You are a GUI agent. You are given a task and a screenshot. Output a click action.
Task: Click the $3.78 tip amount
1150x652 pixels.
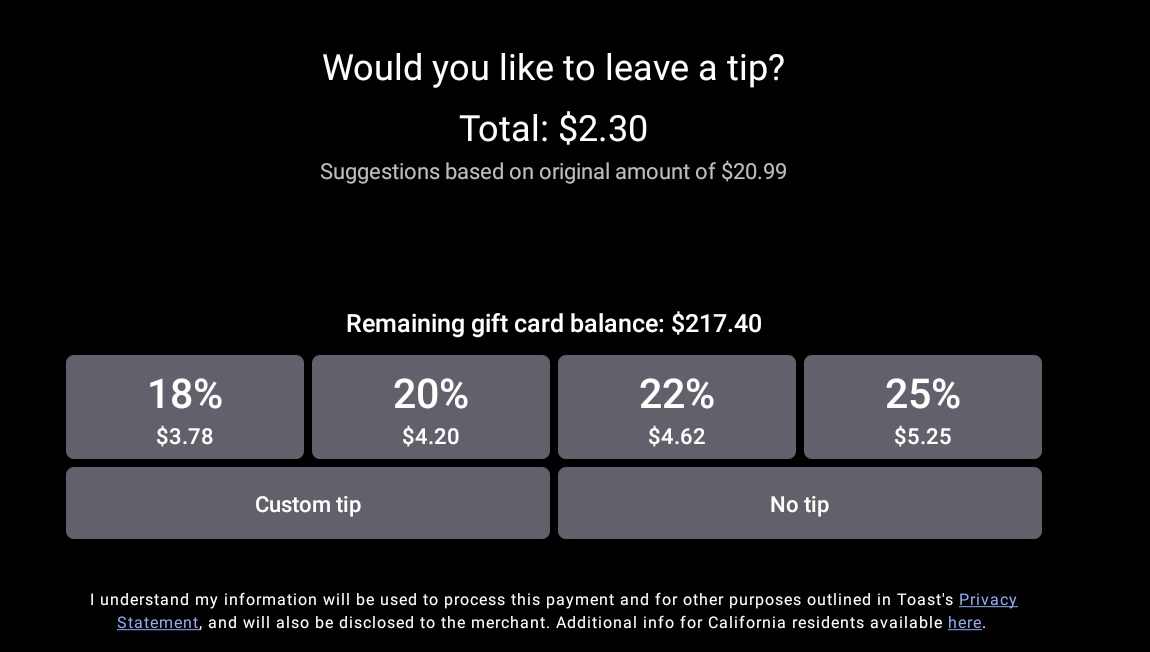(185, 437)
